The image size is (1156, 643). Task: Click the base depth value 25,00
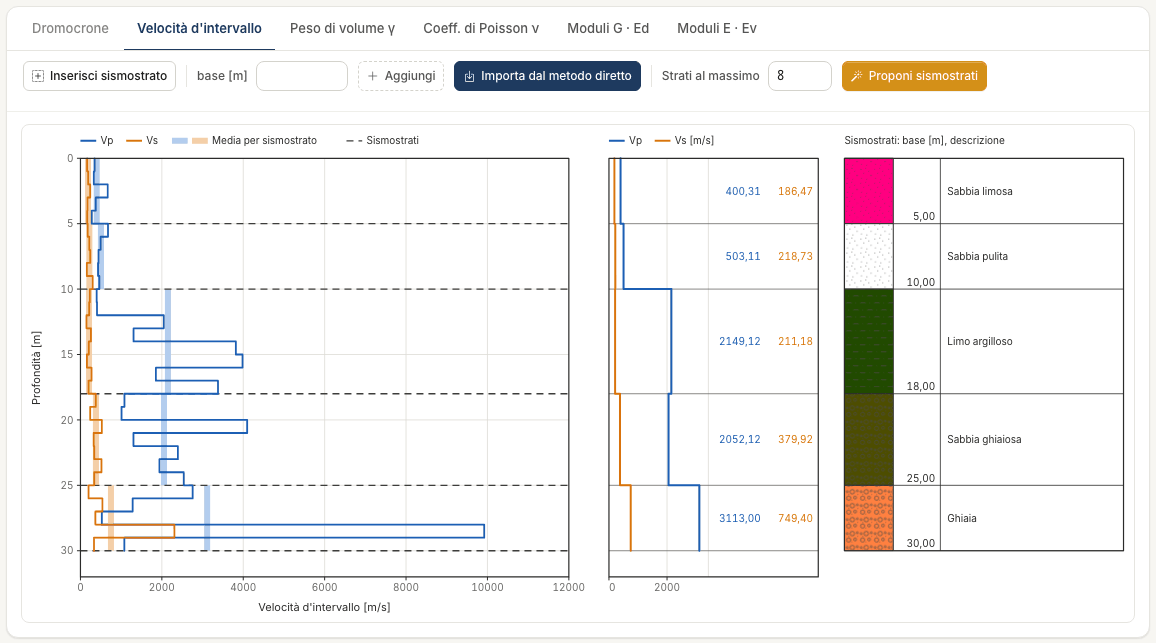921,478
